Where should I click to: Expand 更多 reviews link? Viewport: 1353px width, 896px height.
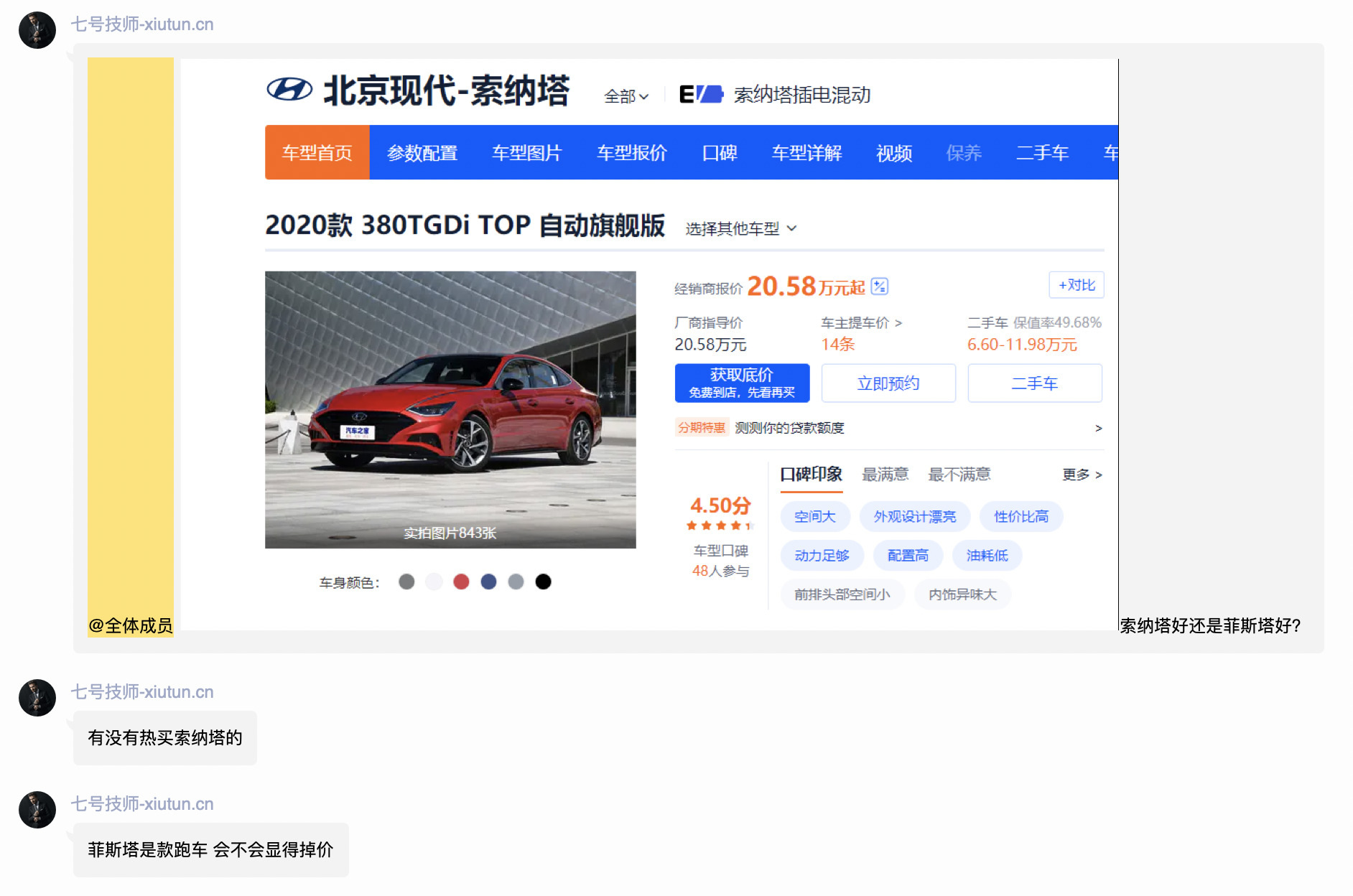(x=1082, y=475)
